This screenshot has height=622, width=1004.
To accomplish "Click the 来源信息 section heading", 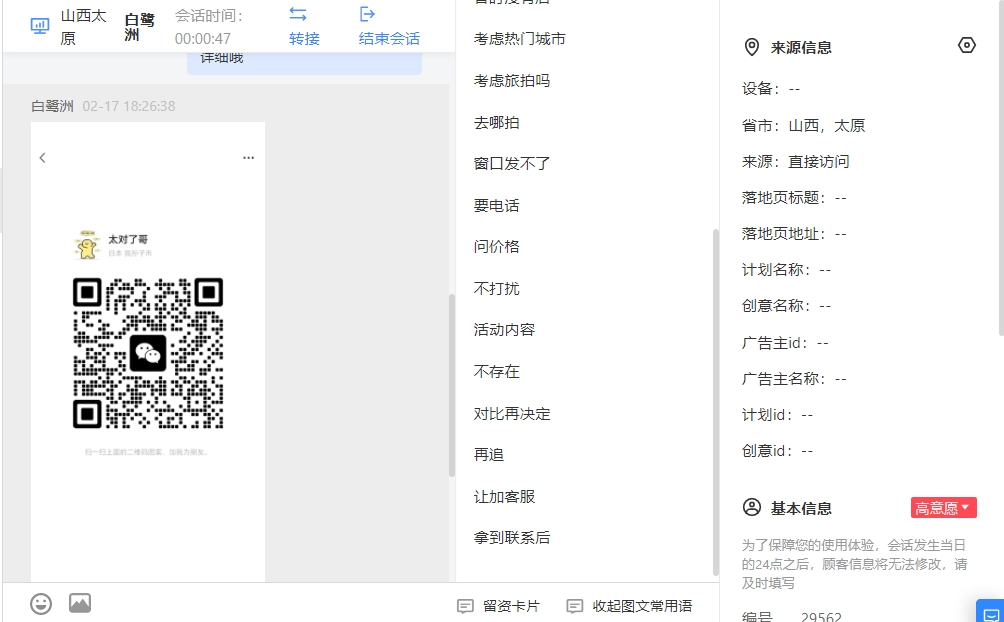I will coord(801,47).
